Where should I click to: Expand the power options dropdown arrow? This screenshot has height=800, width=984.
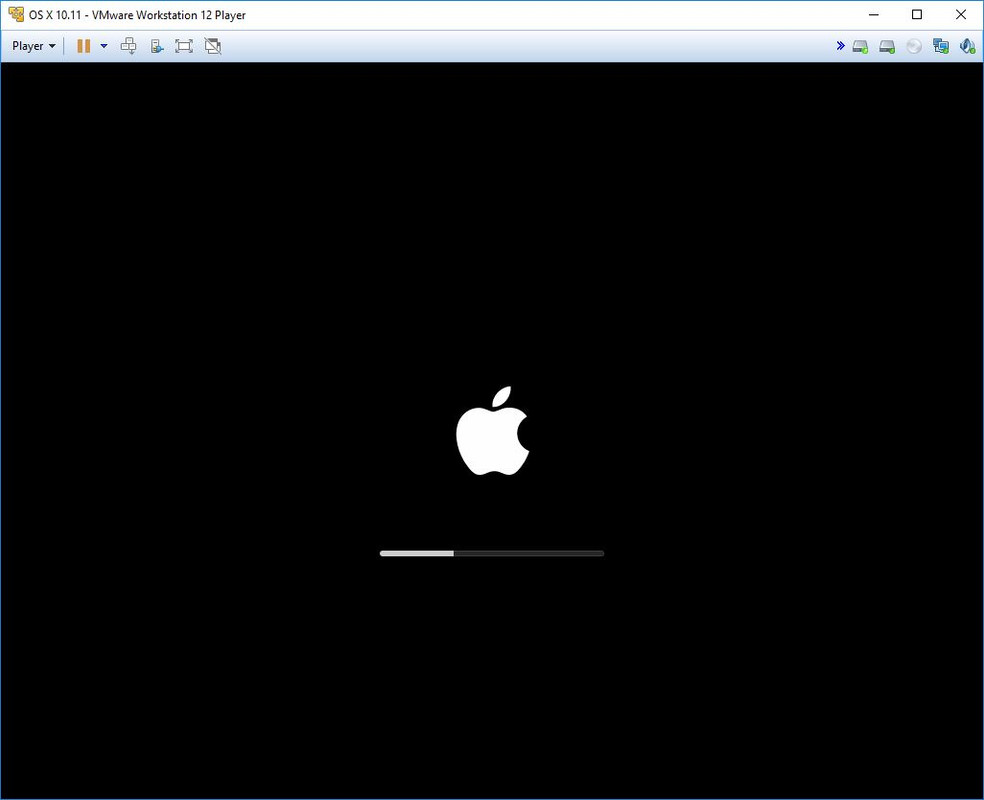point(104,46)
